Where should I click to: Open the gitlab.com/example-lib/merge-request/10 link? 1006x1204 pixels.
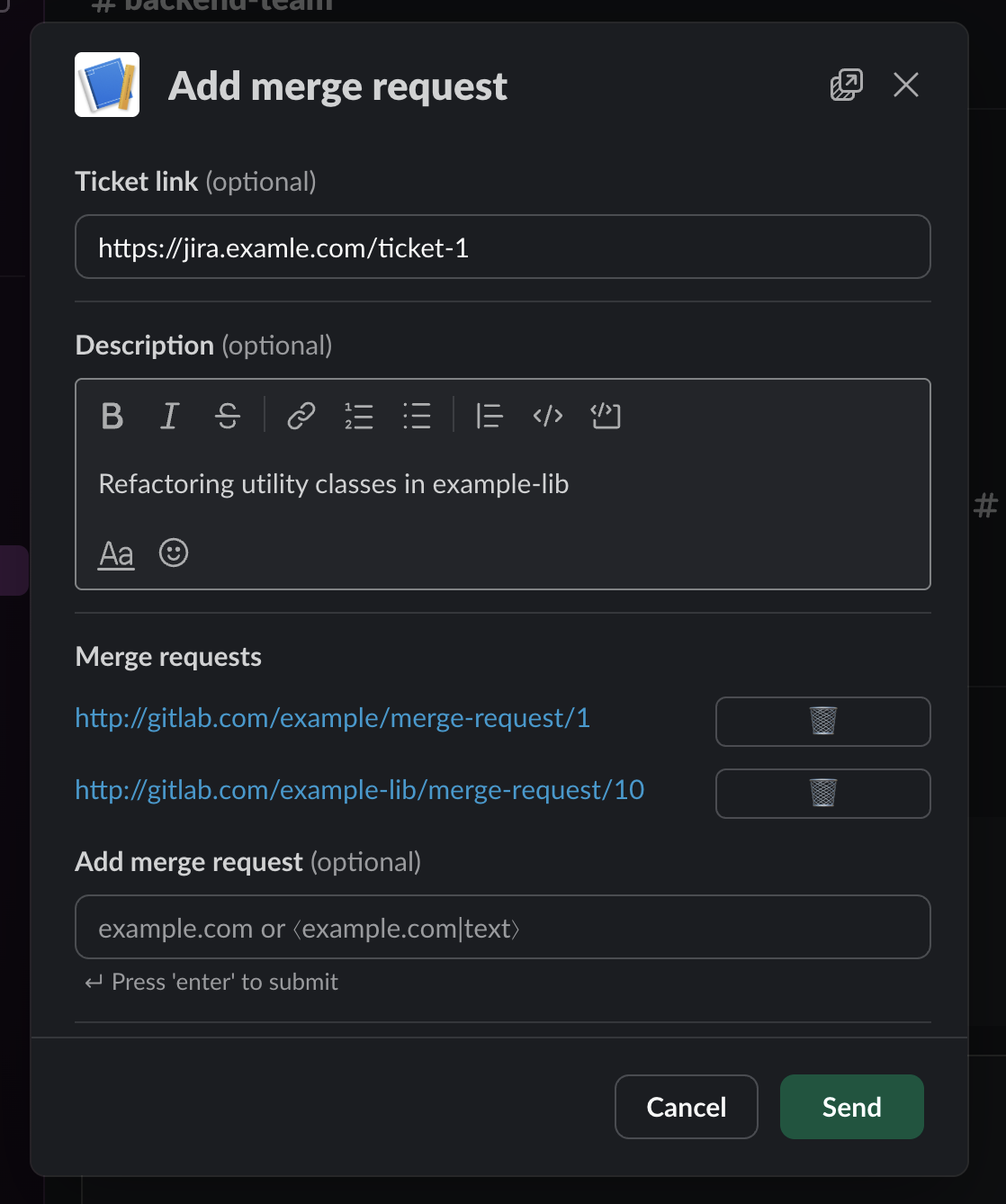point(358,789)
